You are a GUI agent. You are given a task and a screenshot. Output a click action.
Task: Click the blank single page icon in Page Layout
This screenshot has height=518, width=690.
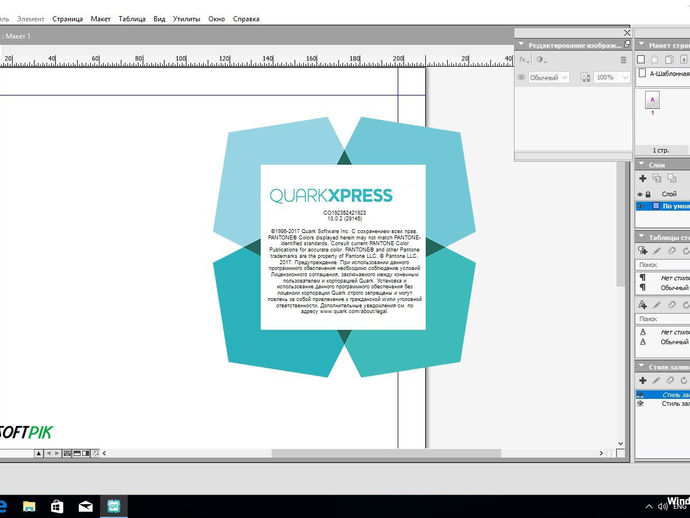coord(641,59)
